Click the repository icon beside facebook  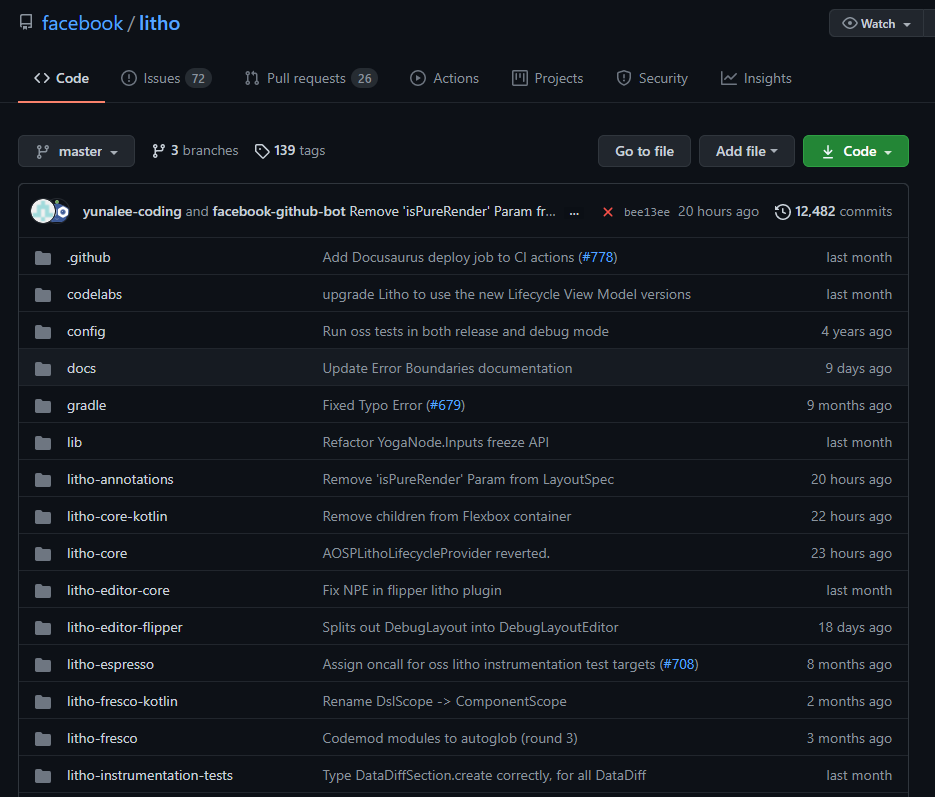tap(26, 23)
